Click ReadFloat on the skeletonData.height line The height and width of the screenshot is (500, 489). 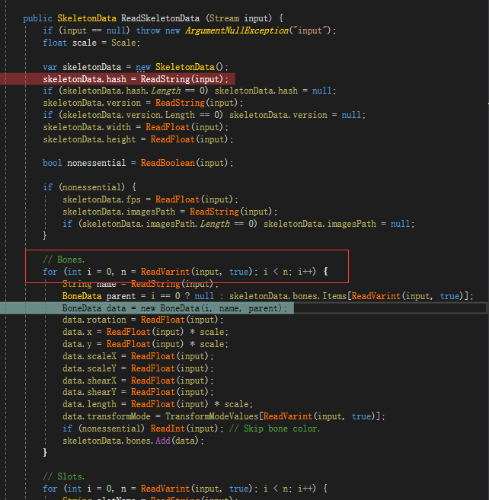click(x=173, y=139)
